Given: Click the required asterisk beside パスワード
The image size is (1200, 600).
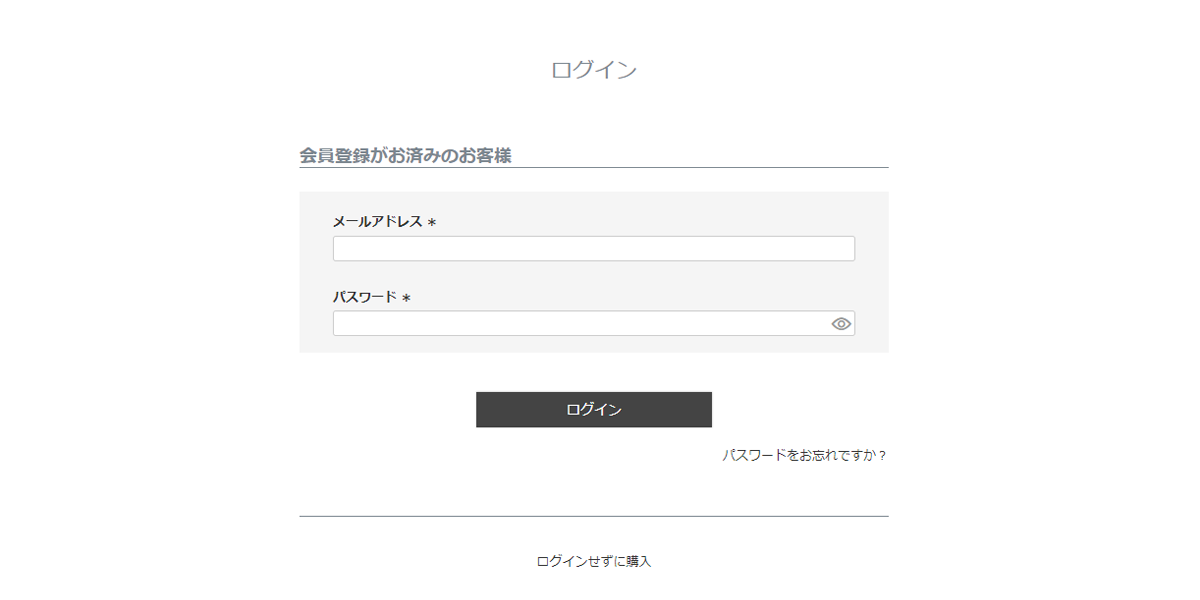Looking at the screenshot, I should tap(407, 298).
